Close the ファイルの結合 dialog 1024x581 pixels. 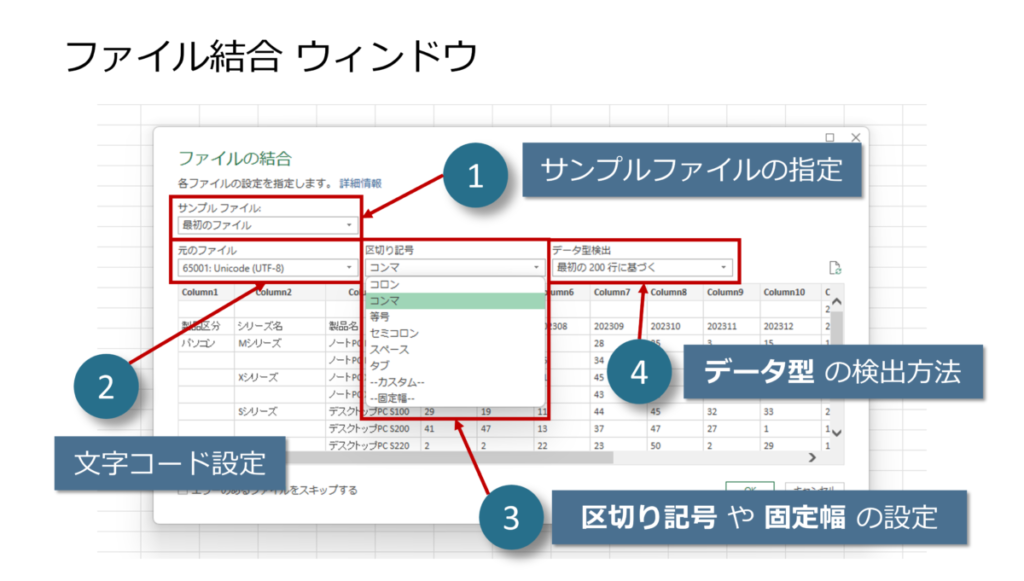855,137
